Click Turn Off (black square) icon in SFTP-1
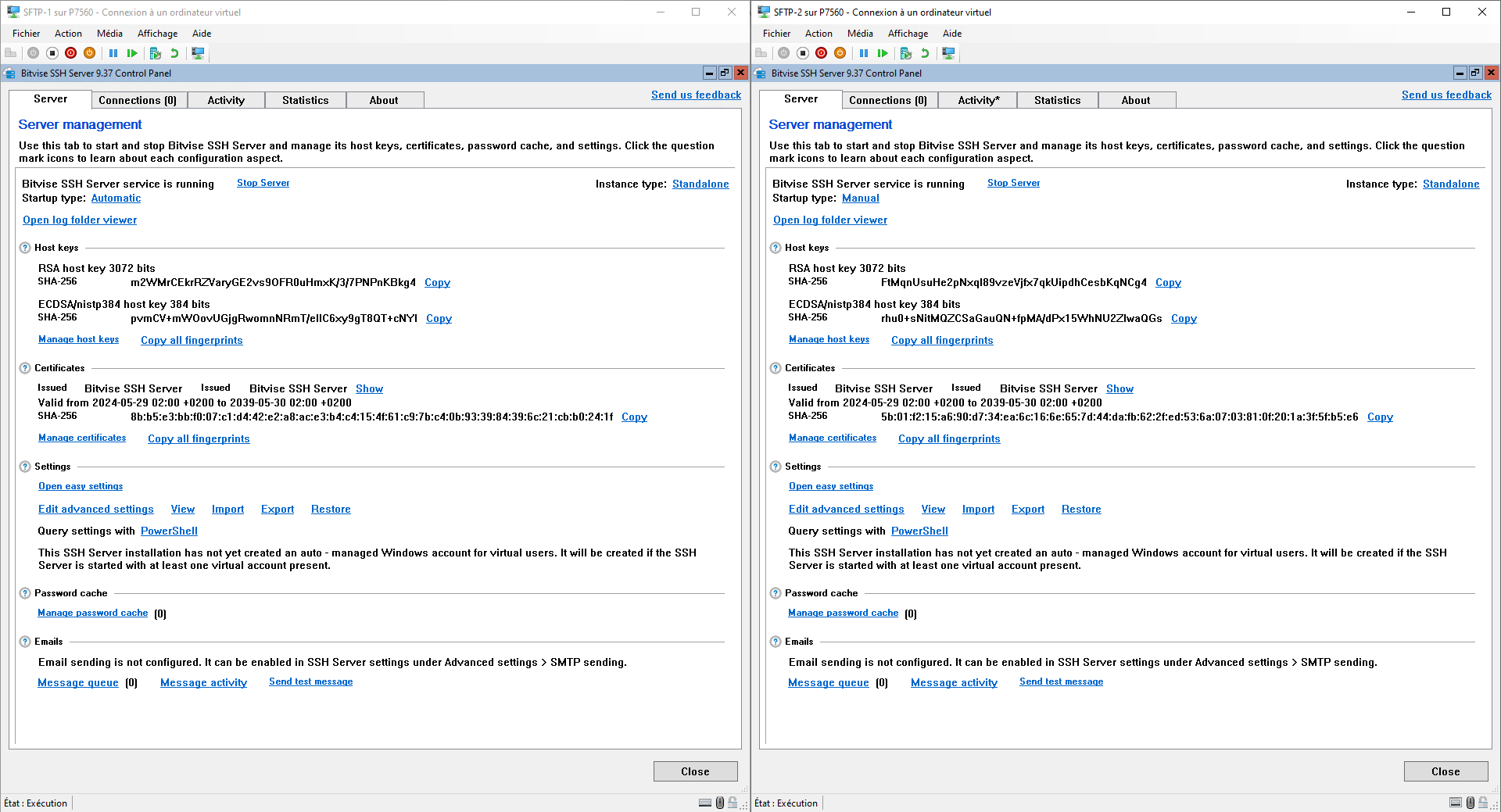This screenshot has width=1501, height=812. coord(52,53)
